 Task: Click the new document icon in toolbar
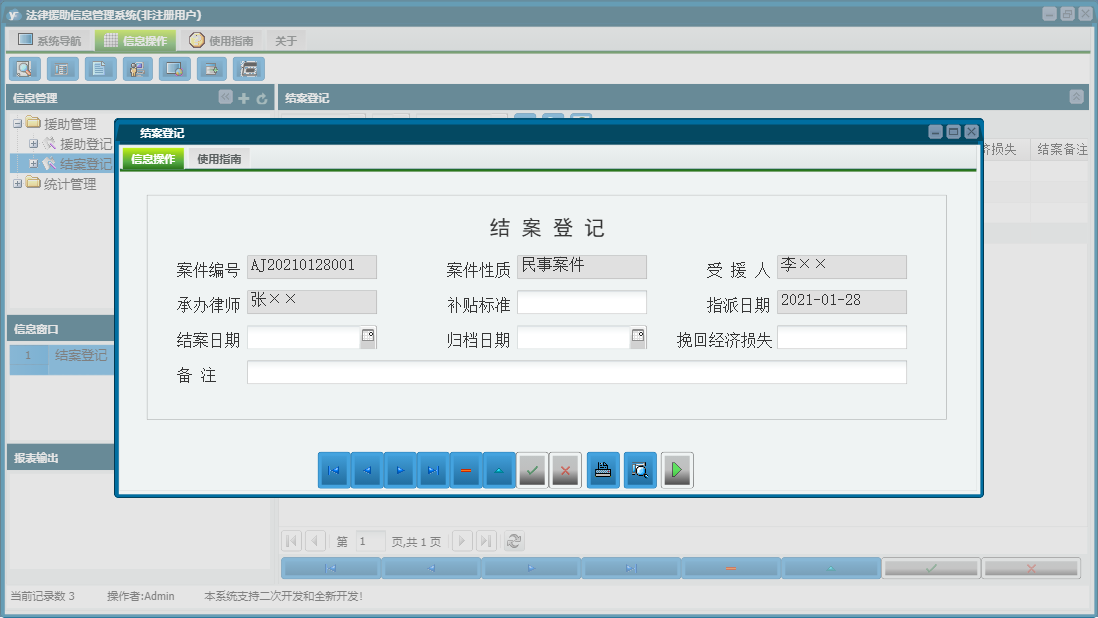tap(99, 69)
